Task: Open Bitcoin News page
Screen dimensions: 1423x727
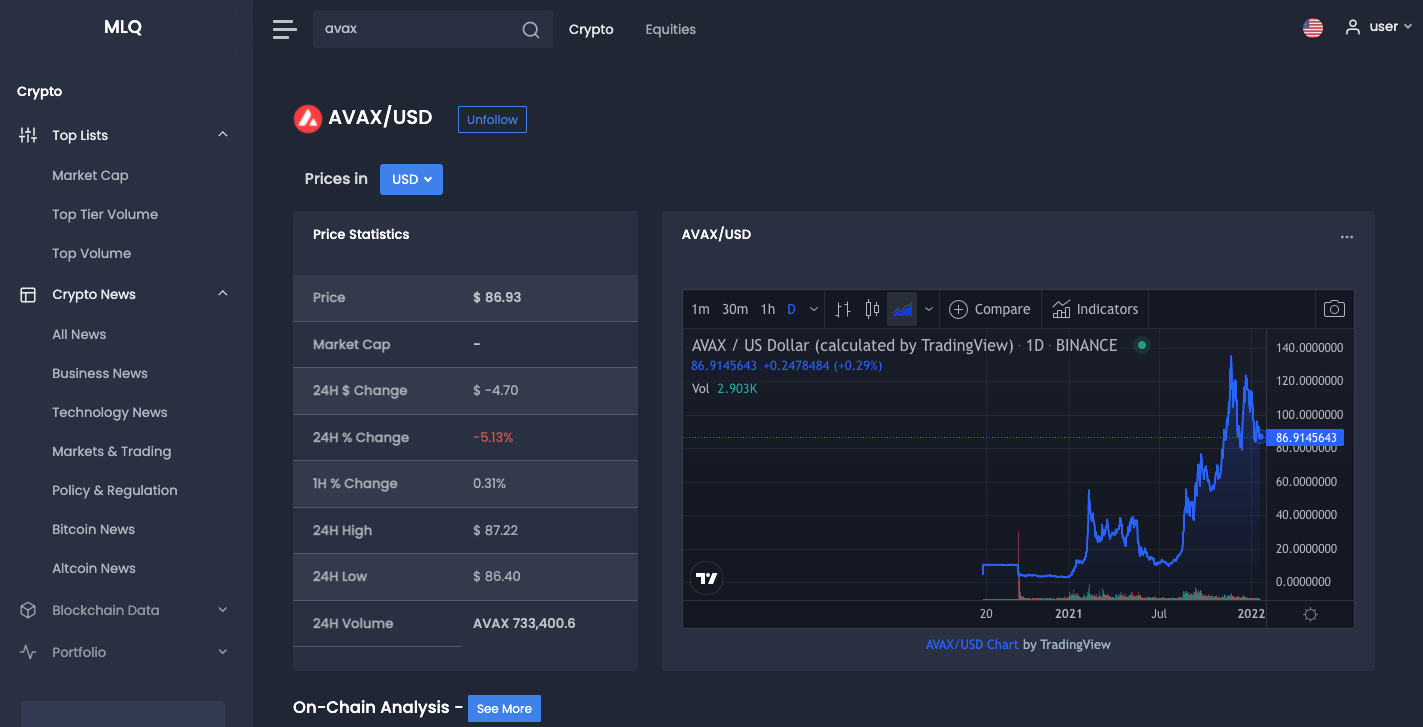Action: point(93,529)
